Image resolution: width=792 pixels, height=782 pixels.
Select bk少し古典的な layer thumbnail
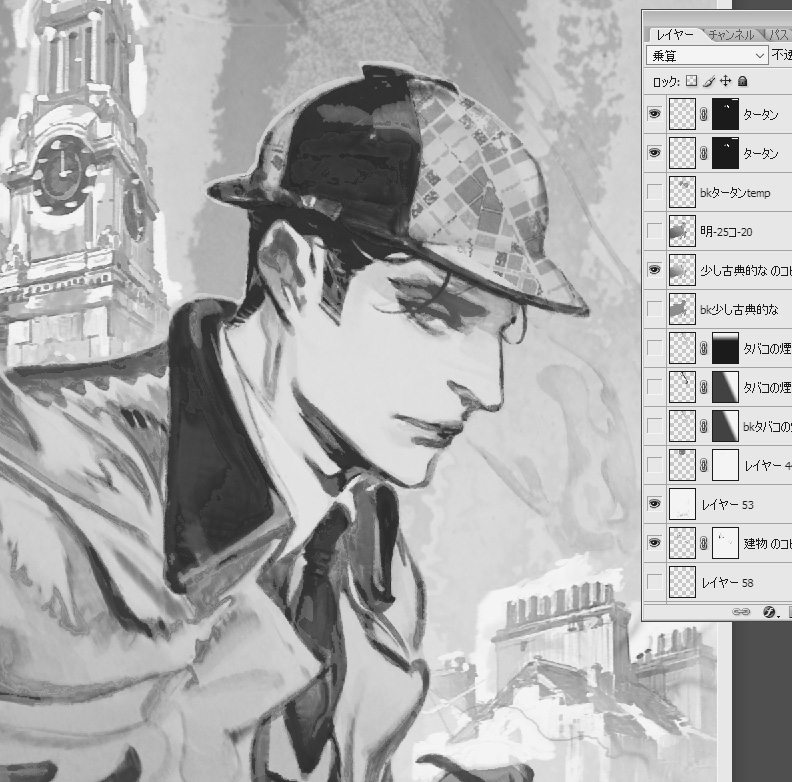[x=682, y=309]
